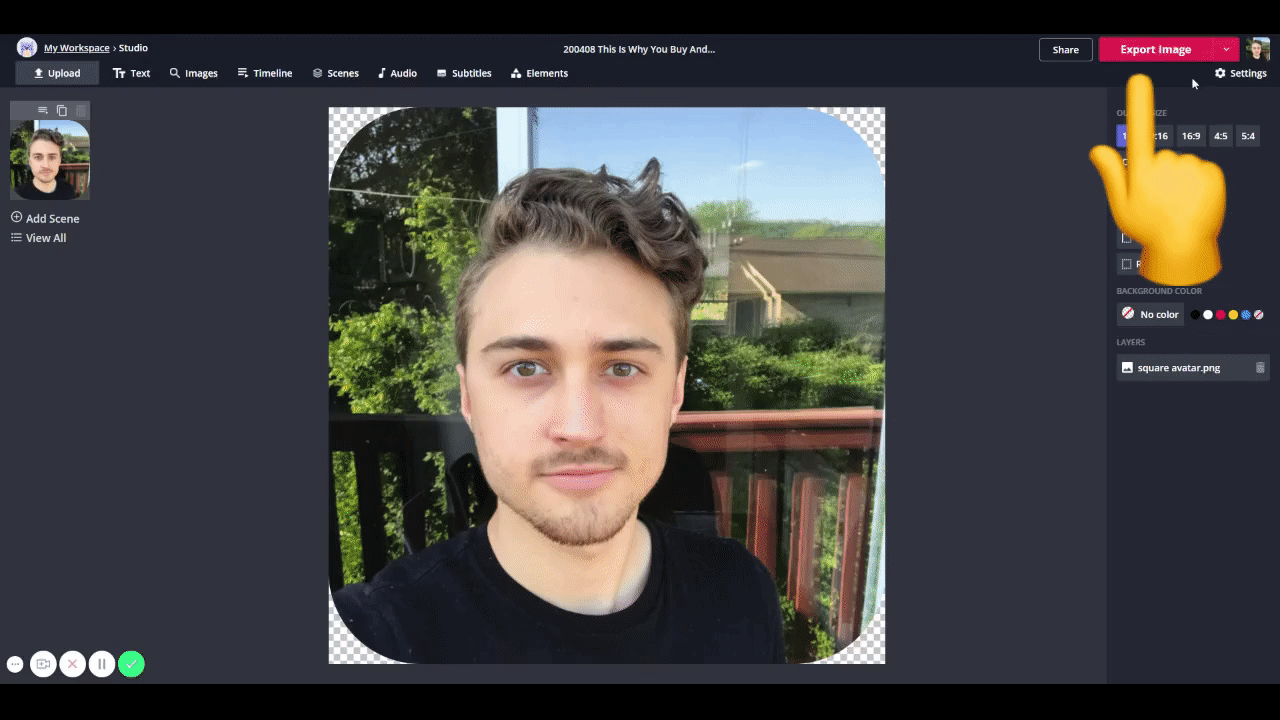The width and height of the screenshot is (1280, 720).
Task: Pause the screen recording
Action: click(102, 664)
